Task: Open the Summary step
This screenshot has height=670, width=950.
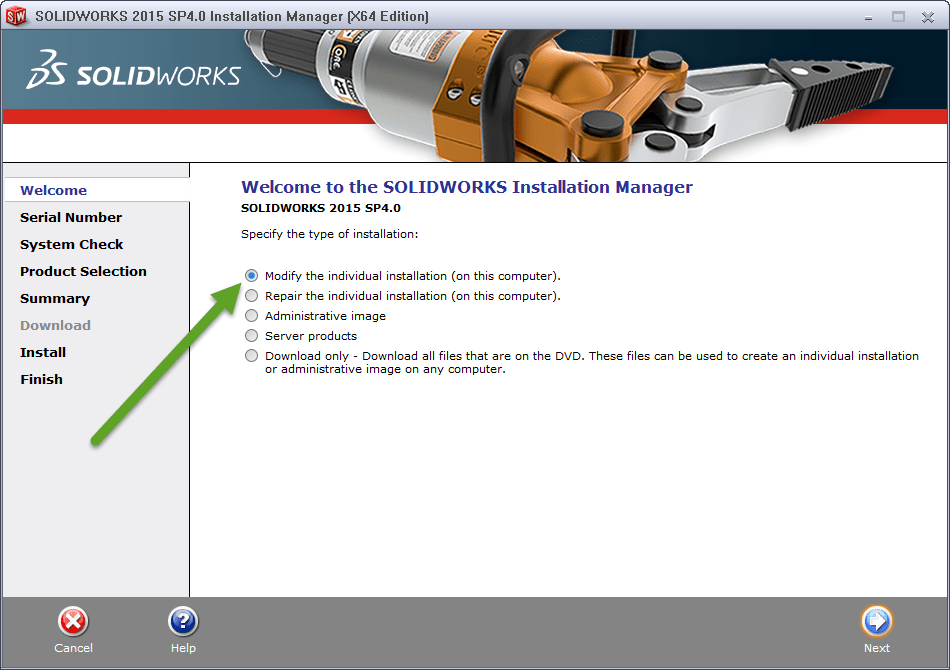Action: point(55,299)
